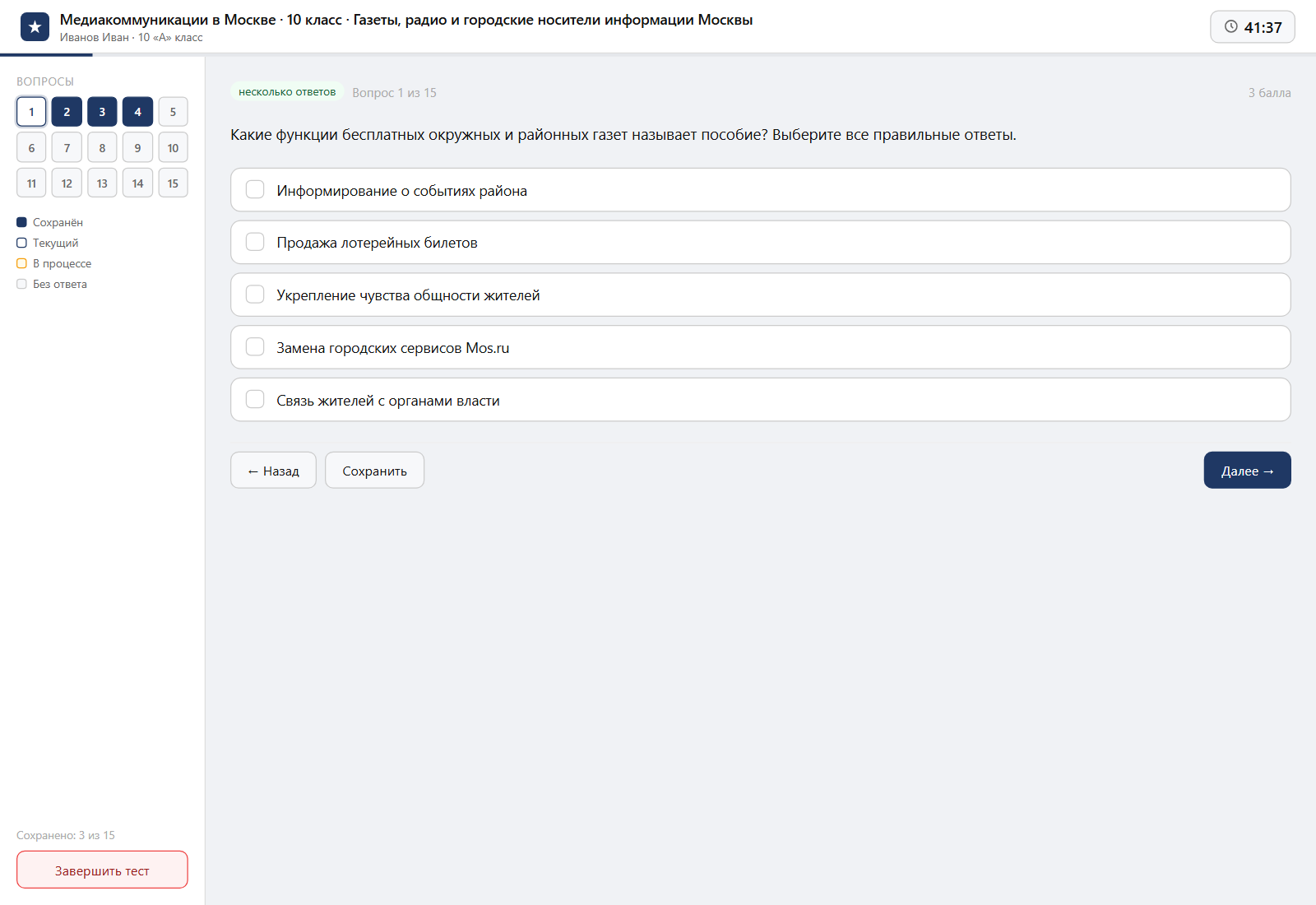Viewport: 1316px width, 905px height.
Task: Open question 2 in the sidebar
Action: click(x=67, y=112)
